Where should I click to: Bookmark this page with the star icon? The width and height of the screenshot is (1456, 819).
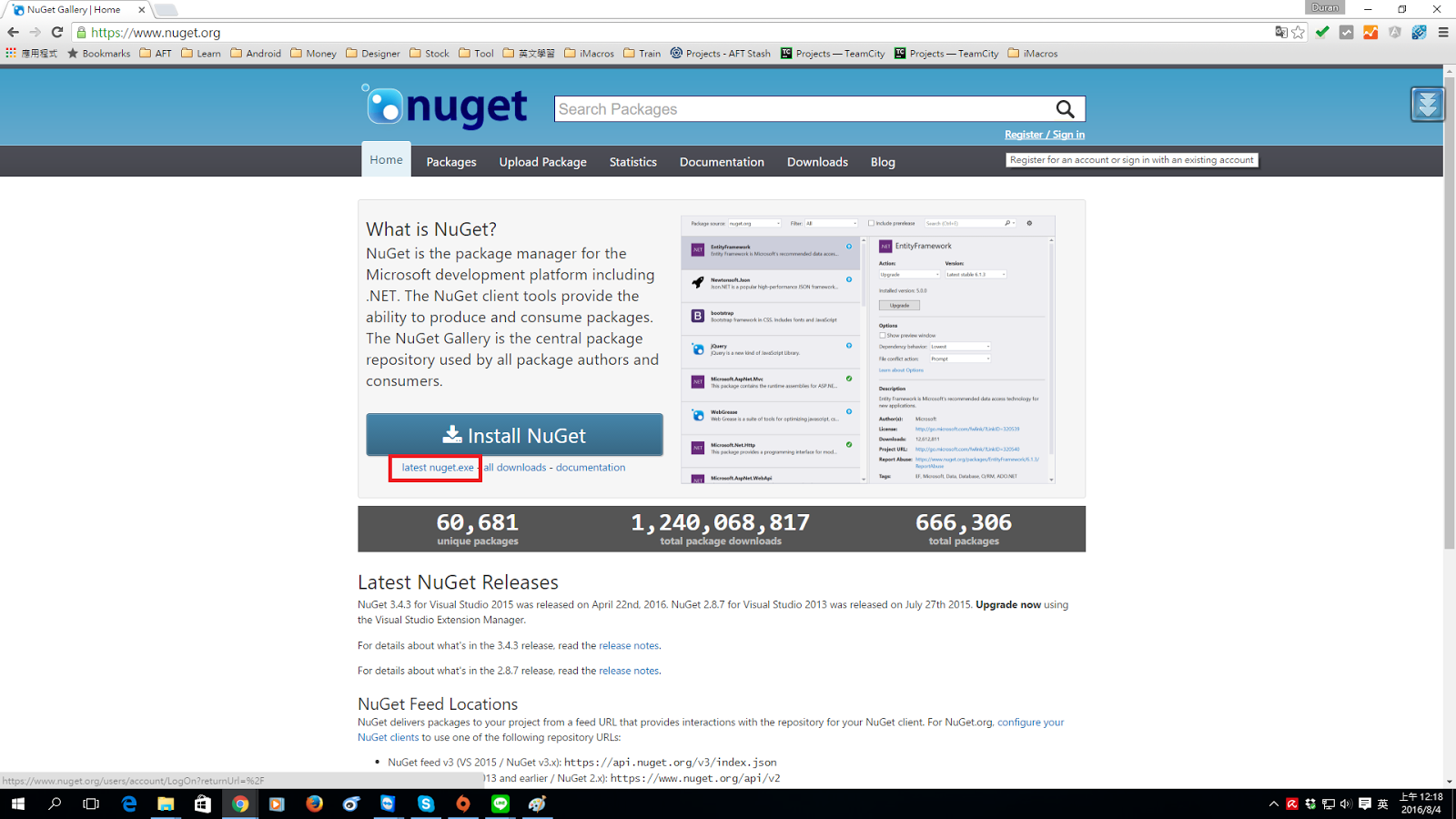point(1299,32)
